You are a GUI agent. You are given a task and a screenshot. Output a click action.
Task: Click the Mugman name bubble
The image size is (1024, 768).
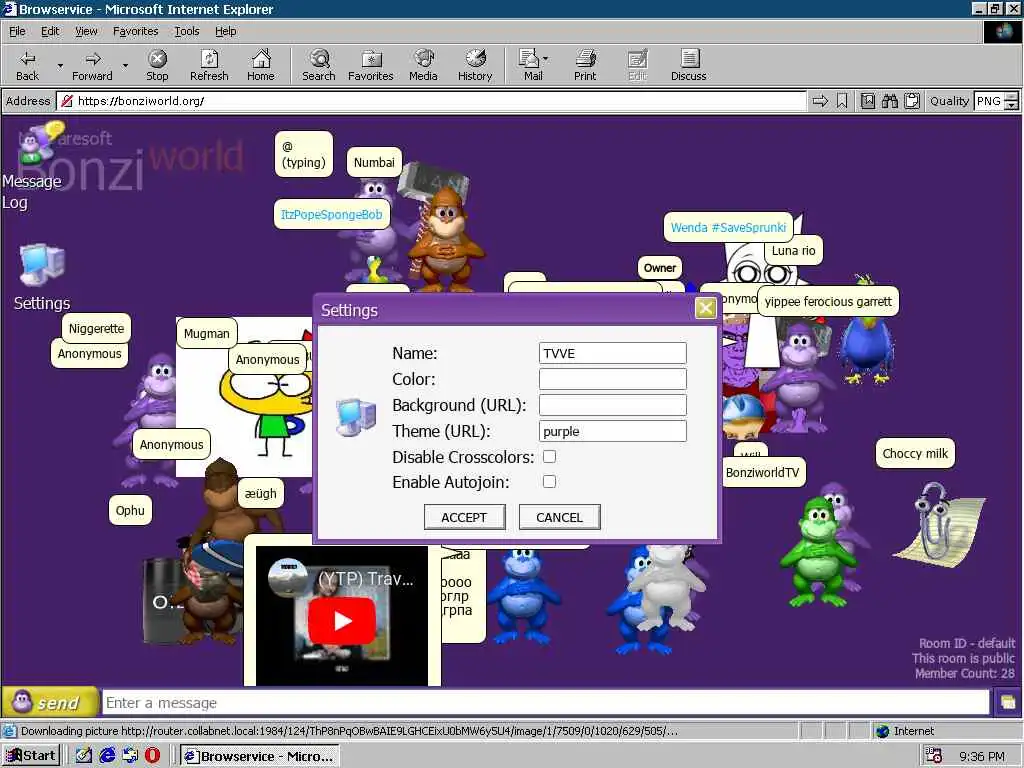(206, 333)
